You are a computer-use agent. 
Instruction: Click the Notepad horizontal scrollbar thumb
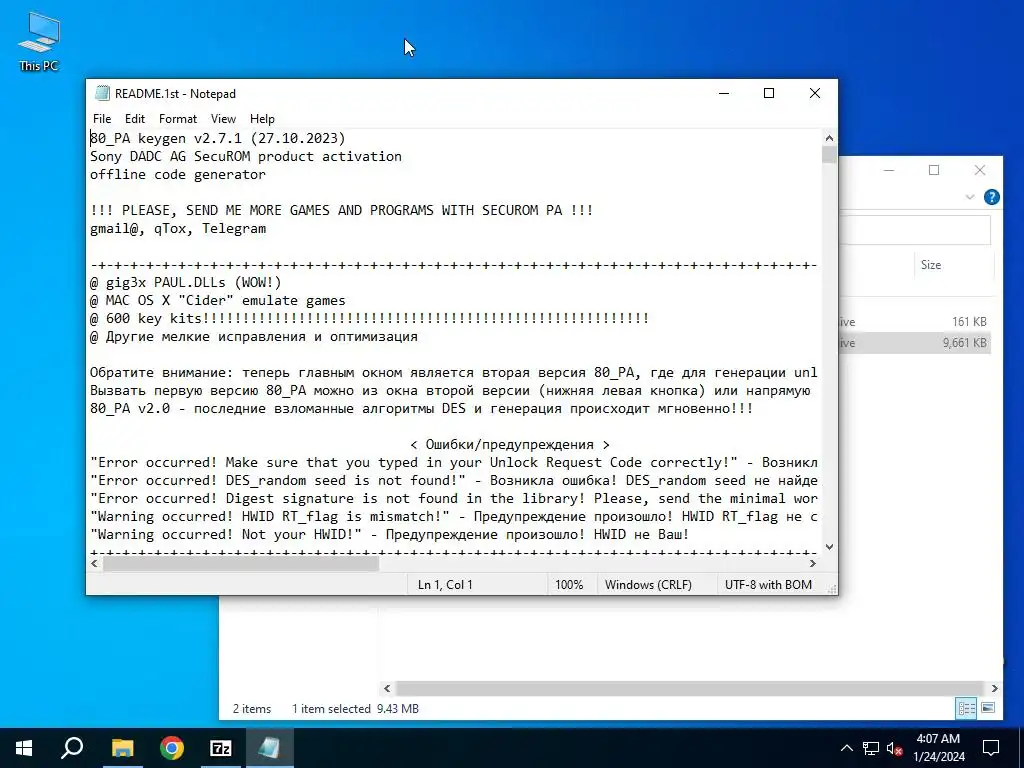[x=240, y=563]
